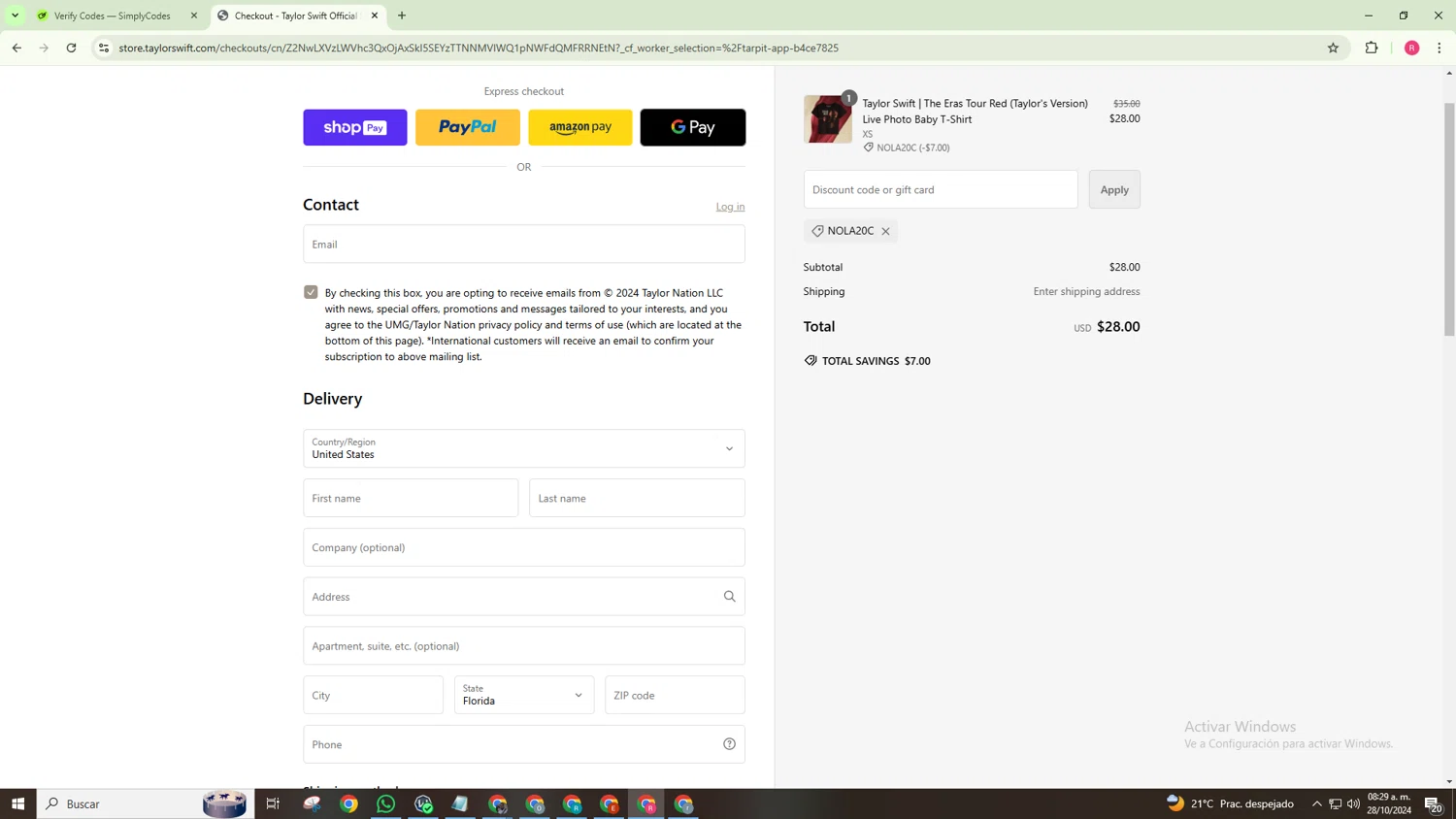1456x819 pixels.
Task: Open the Chrome profile avatar
Action: point(1411,48)
